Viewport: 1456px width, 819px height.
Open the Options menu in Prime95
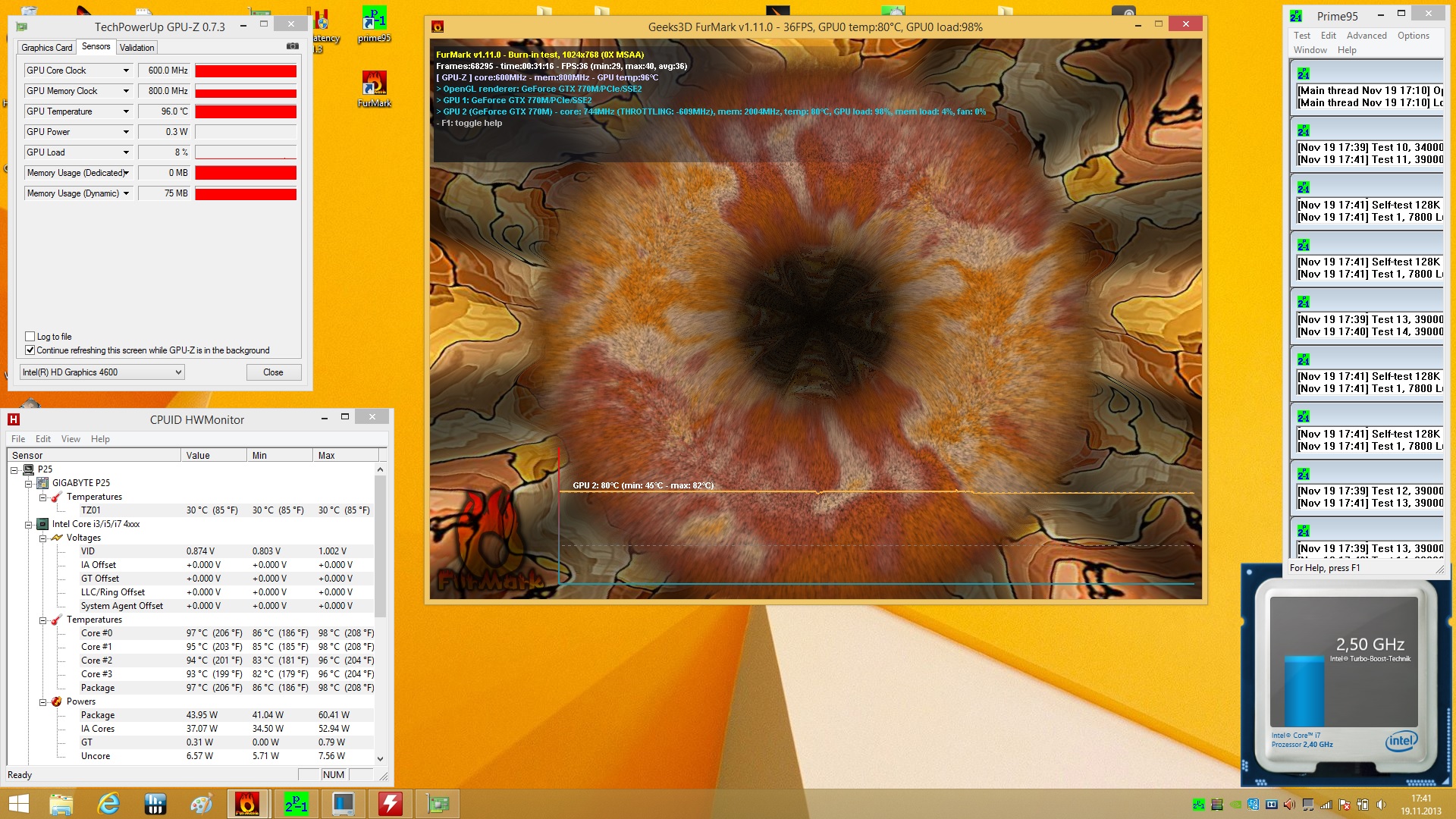click(1414, 36)
